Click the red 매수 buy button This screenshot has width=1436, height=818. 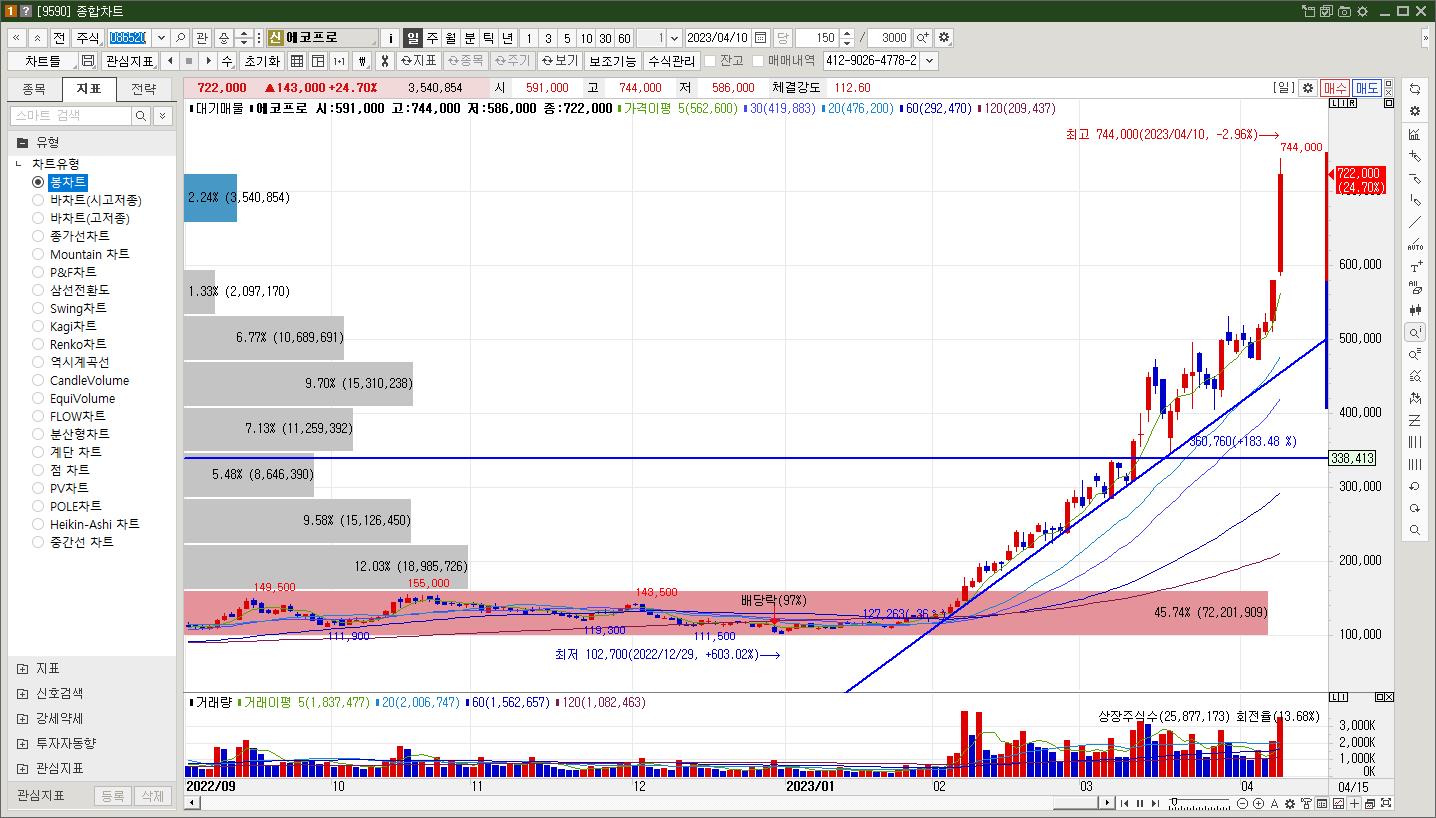(x=1335, y=88)
